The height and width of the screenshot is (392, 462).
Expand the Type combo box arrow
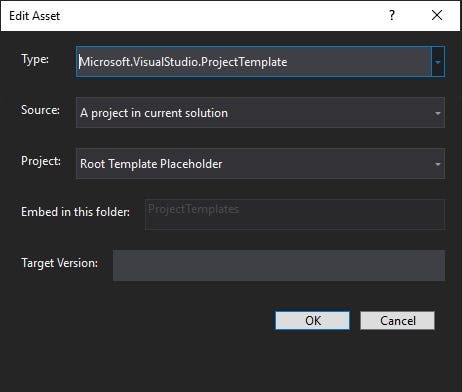coord(438,62)
